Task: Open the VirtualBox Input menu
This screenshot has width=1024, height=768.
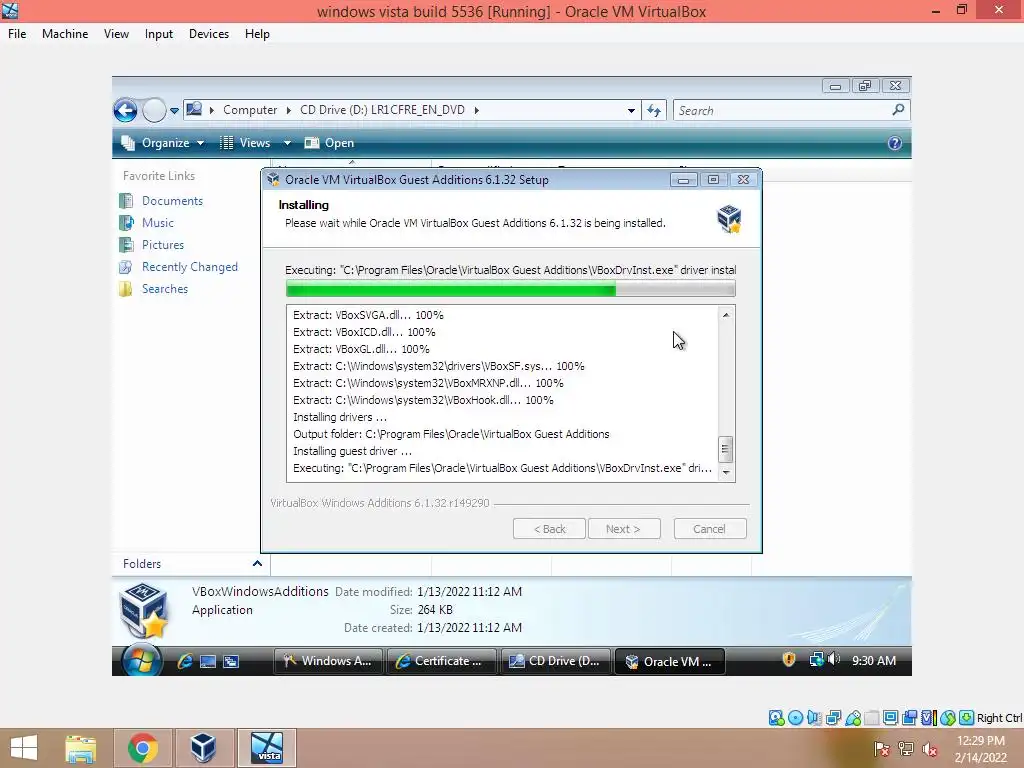Action: 159,34
